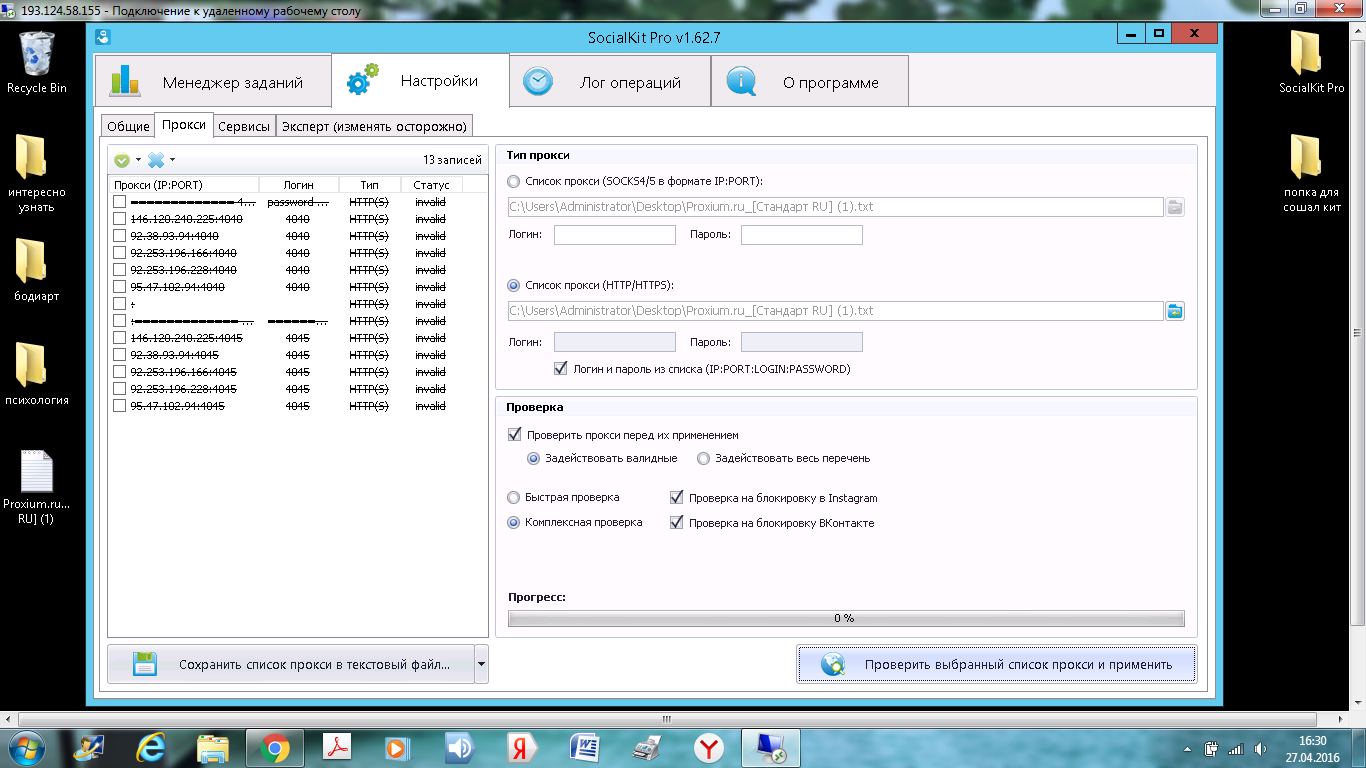
Task: Open the интересно узнать desktop folder
Action: [36, 173]
